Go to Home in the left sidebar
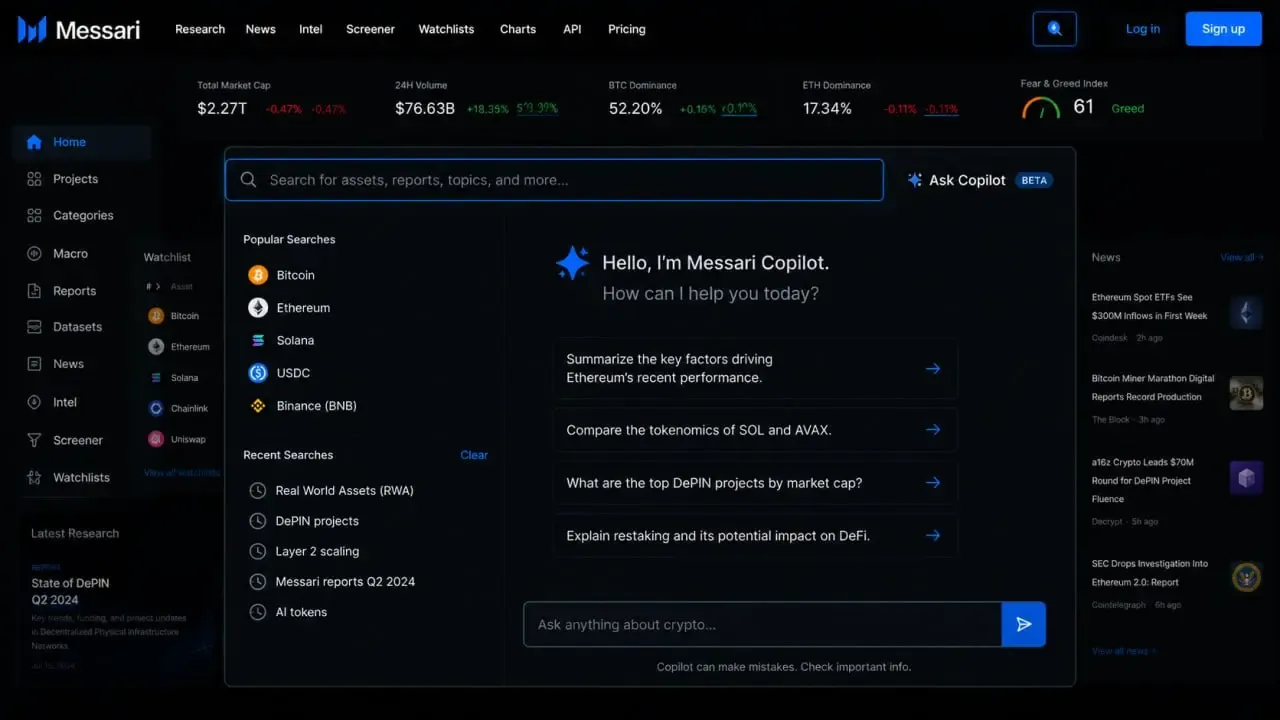This screenshot has height=720, width=1280. tap(82, 142)
